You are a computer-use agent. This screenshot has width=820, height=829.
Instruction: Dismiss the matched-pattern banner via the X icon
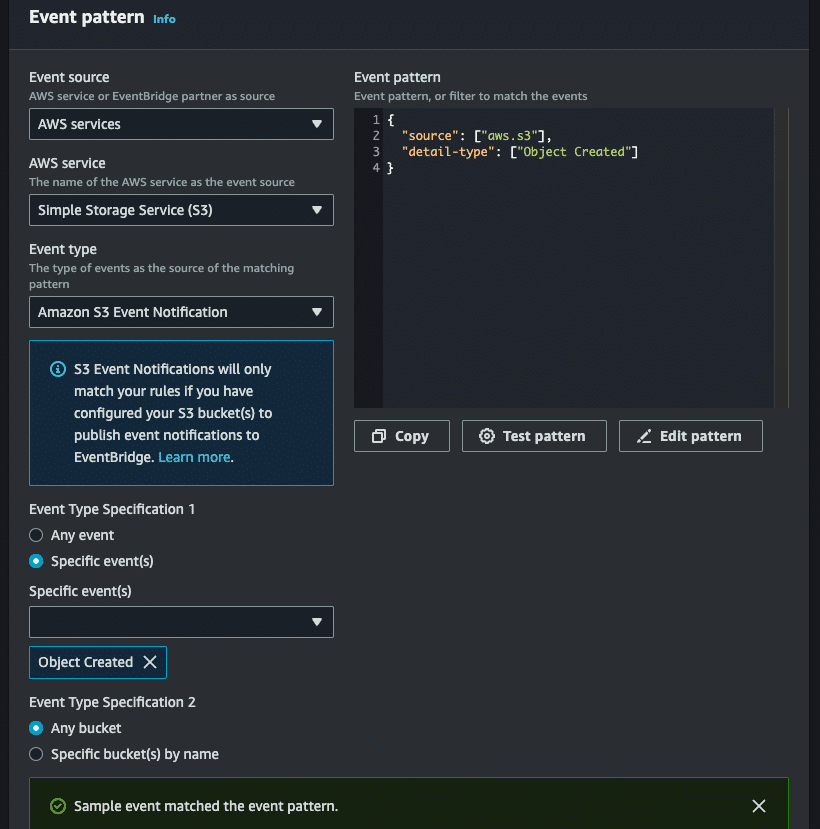click(x=758, y=805)
